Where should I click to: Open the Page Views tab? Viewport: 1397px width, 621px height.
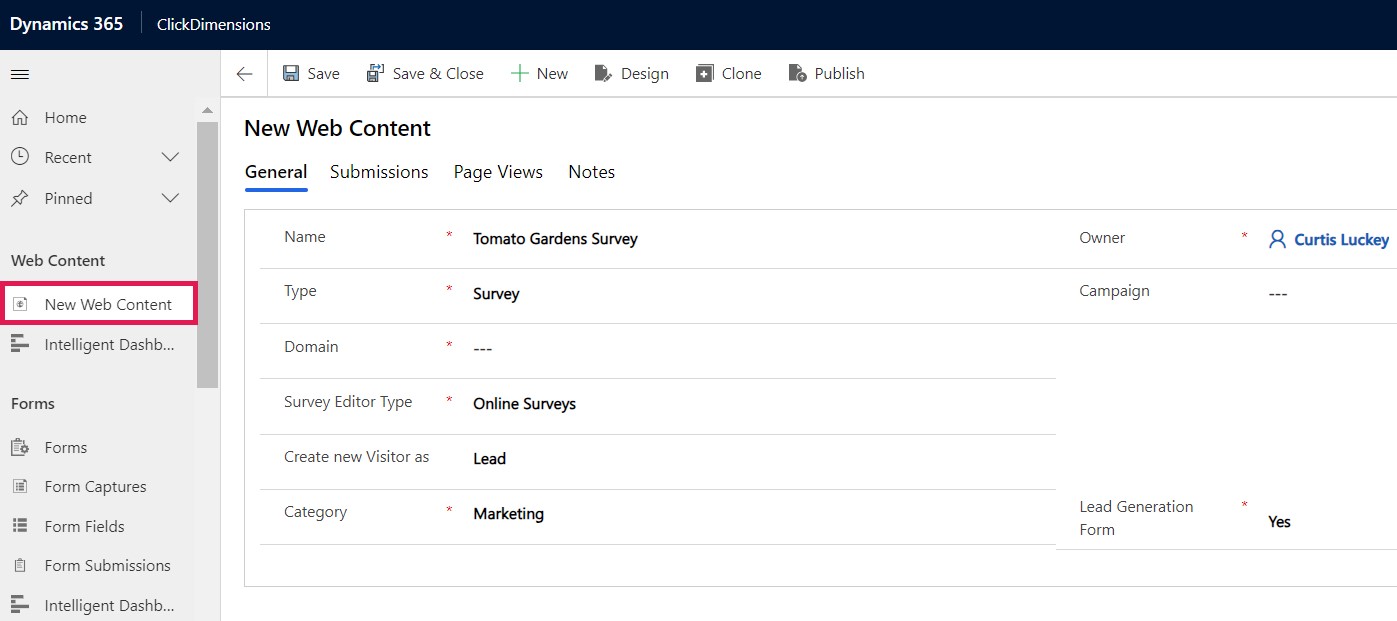[498, 172]
